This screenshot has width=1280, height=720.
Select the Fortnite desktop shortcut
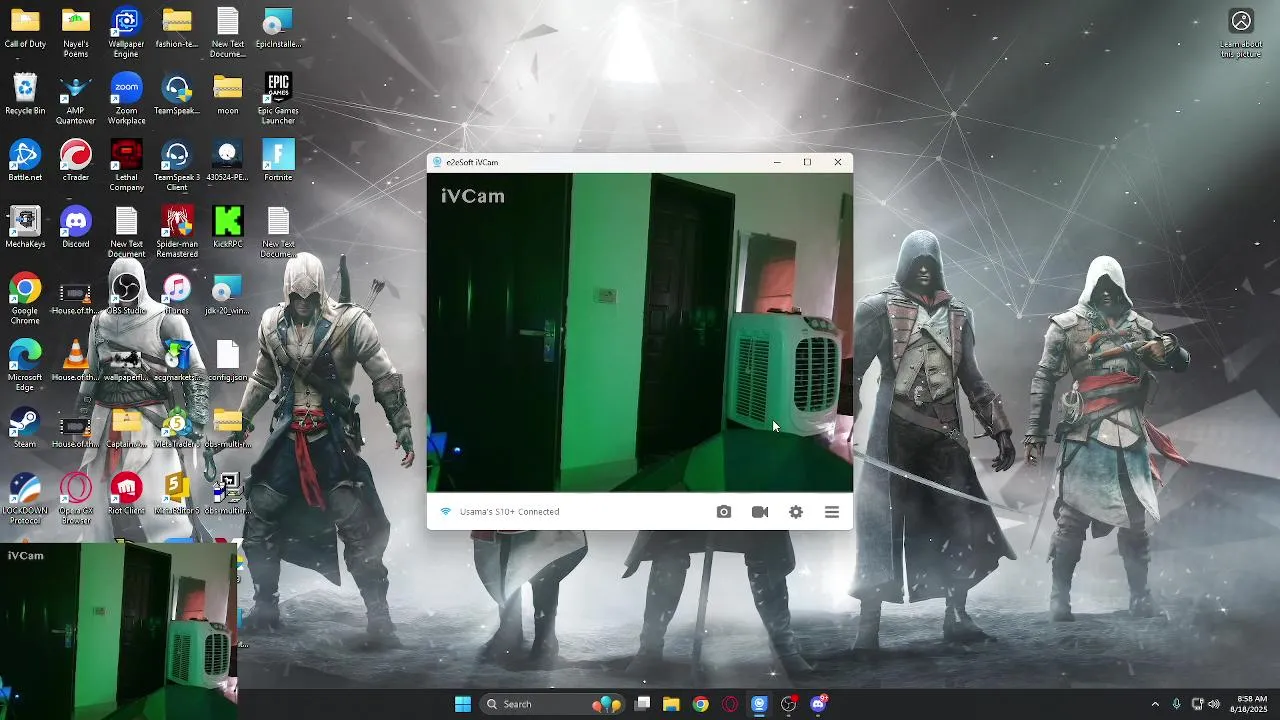[x=278, y=162]
